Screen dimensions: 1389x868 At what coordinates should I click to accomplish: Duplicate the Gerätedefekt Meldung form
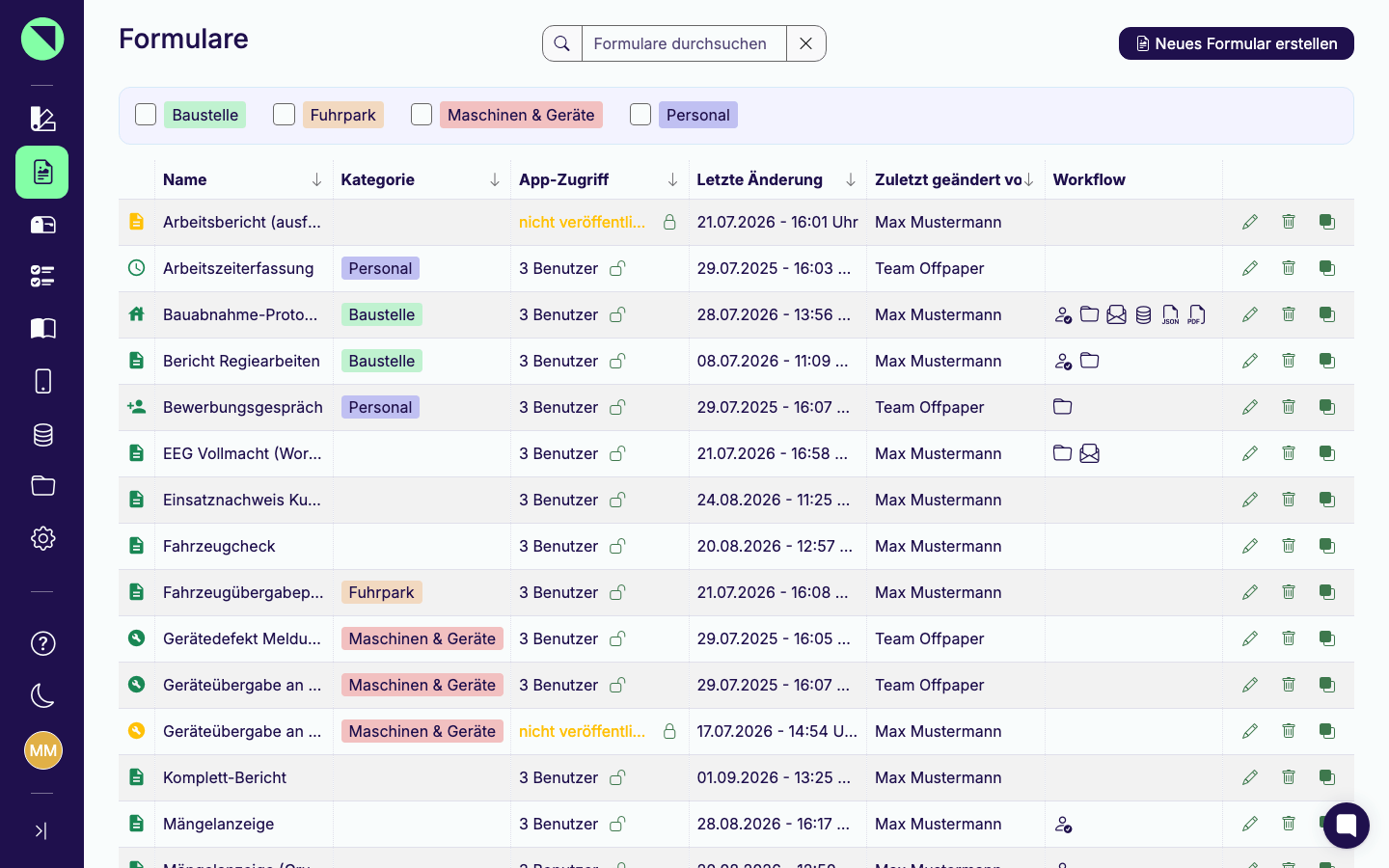[1327, 638]
